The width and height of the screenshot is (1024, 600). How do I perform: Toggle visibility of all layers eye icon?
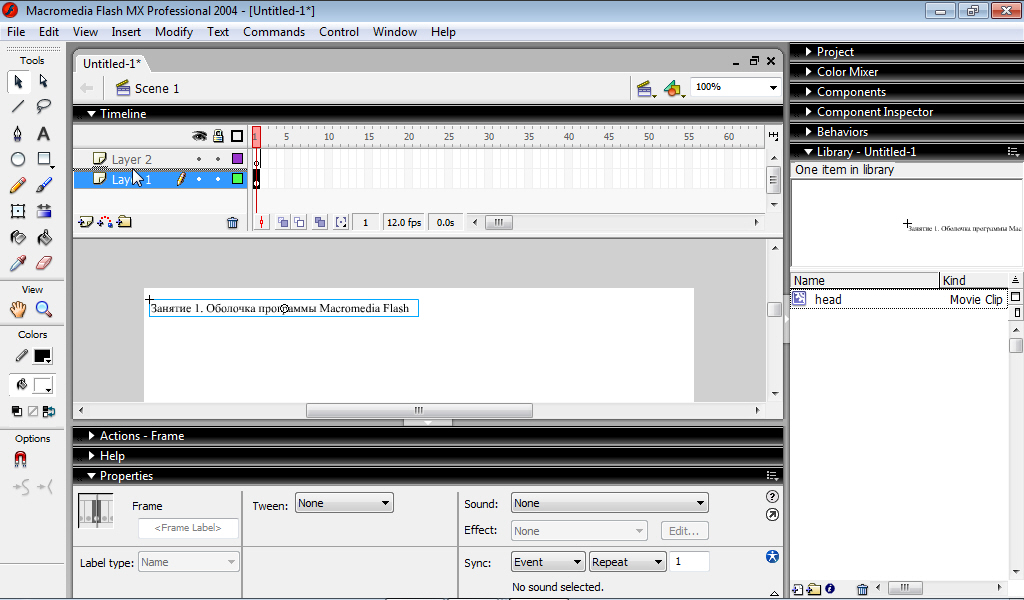tap(199, 136)
